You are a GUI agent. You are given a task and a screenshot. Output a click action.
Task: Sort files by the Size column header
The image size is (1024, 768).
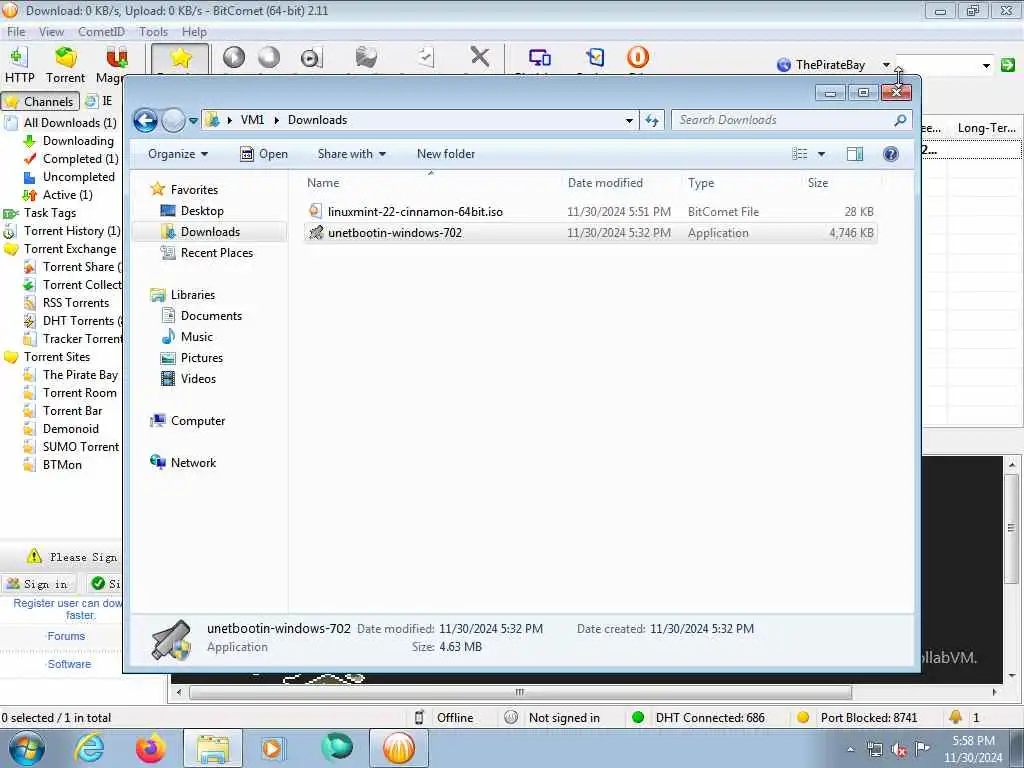pos(818,183)
